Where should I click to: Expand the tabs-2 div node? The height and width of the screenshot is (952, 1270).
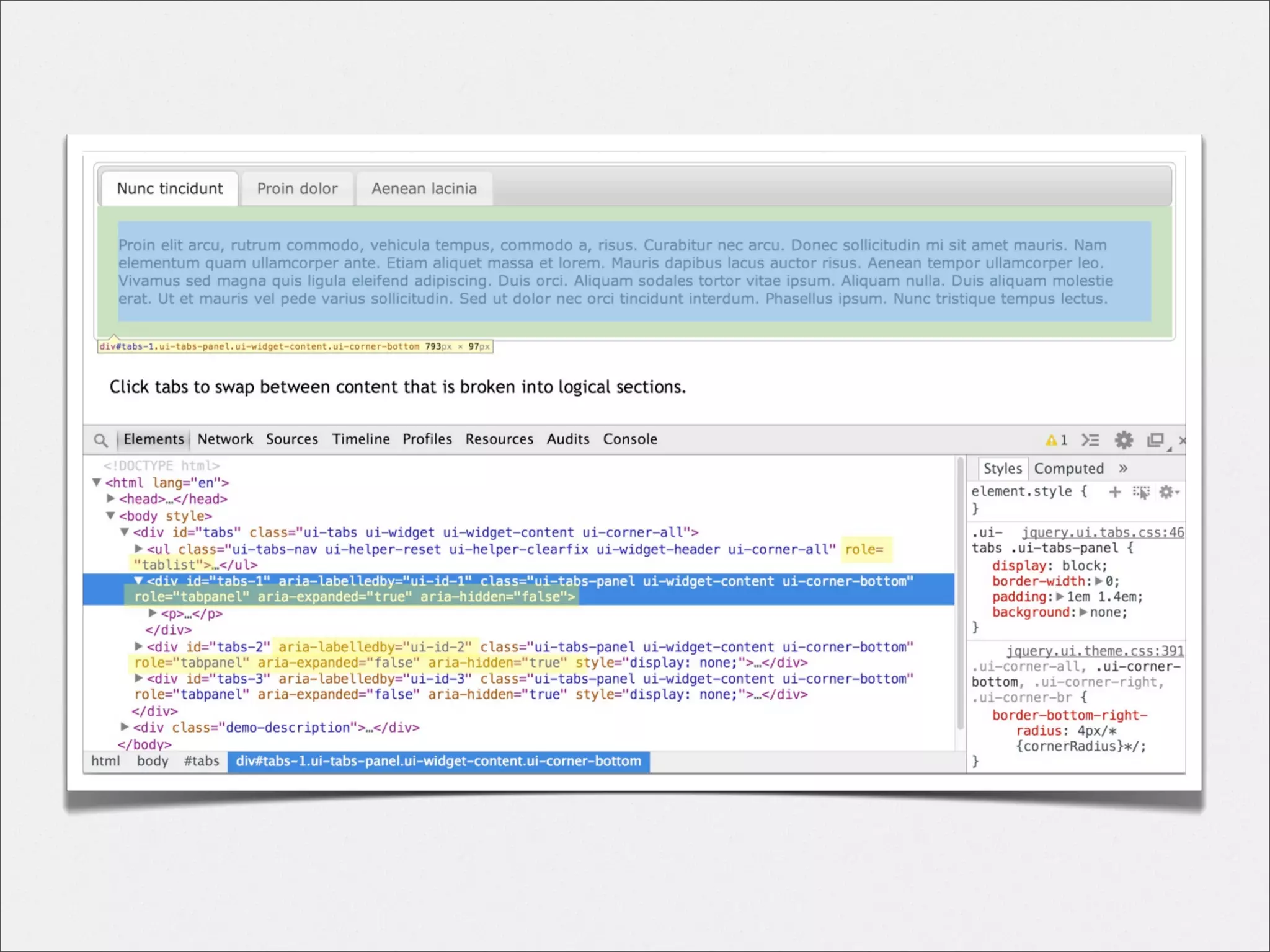139,646
